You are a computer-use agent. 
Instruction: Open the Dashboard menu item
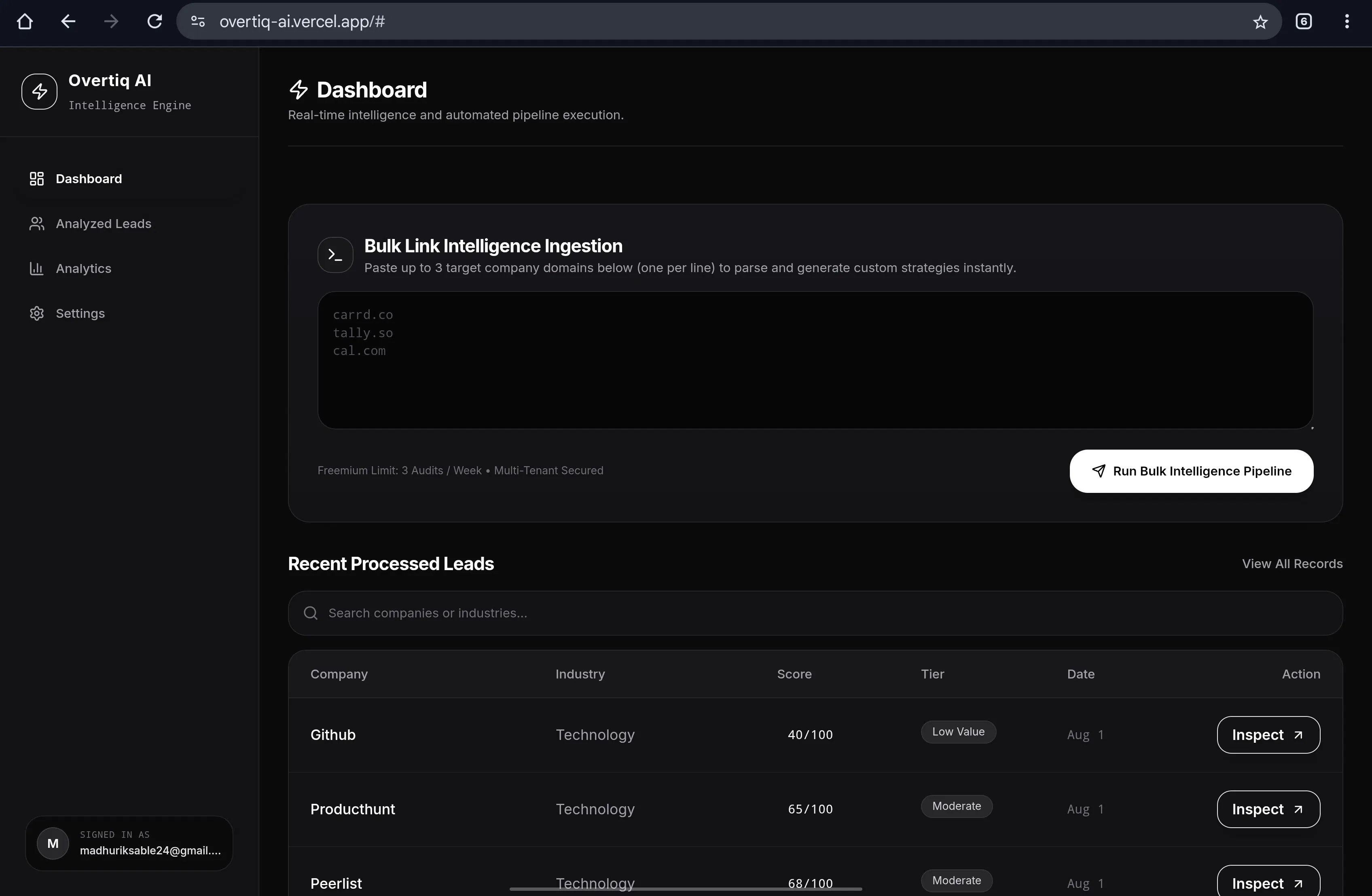pos(129,179)
